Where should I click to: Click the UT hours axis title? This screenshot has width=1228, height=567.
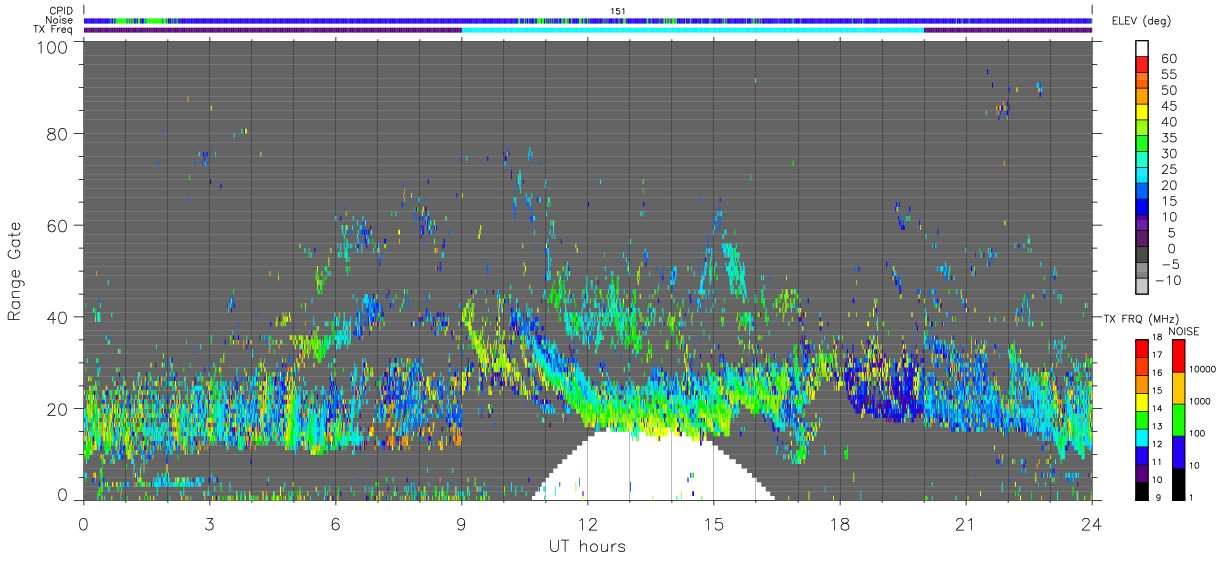587,547
